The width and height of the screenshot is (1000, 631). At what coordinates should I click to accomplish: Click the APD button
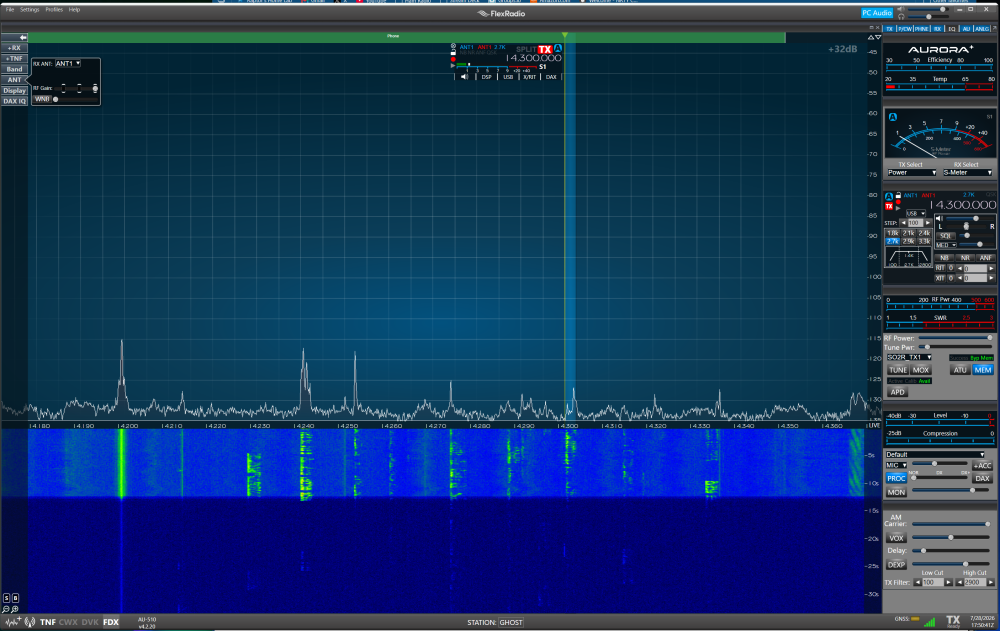[x=897, y=392]
